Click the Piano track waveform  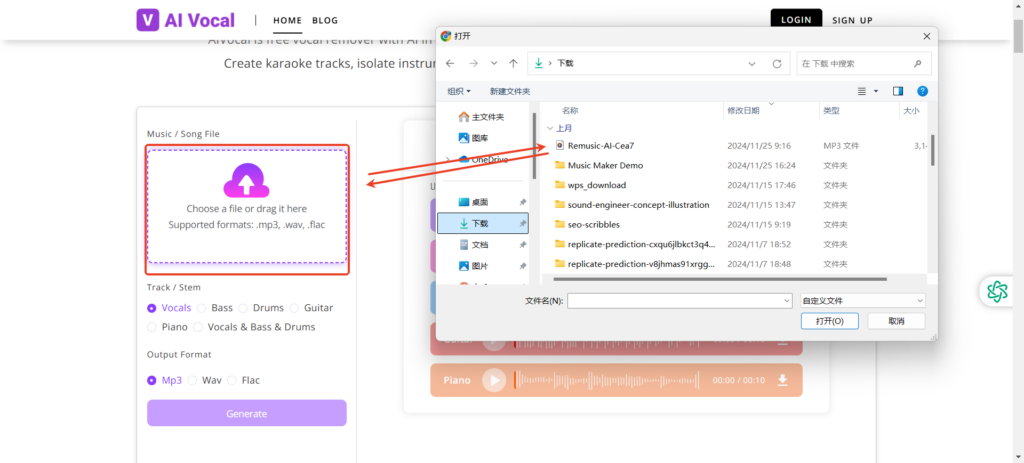[608, 380]
